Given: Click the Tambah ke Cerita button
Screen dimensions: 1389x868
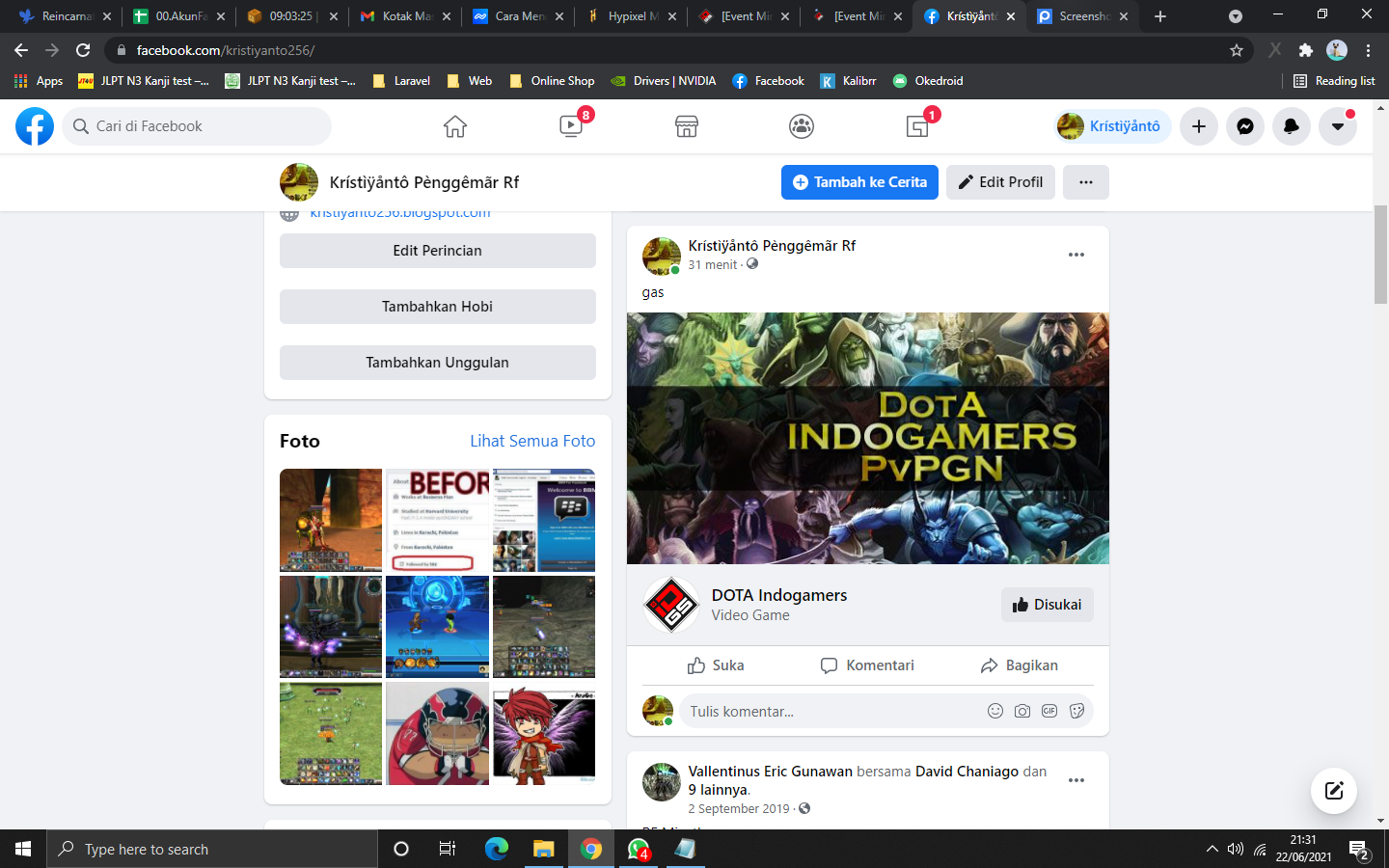Looking at the screenshot, I should click(859, 182).
